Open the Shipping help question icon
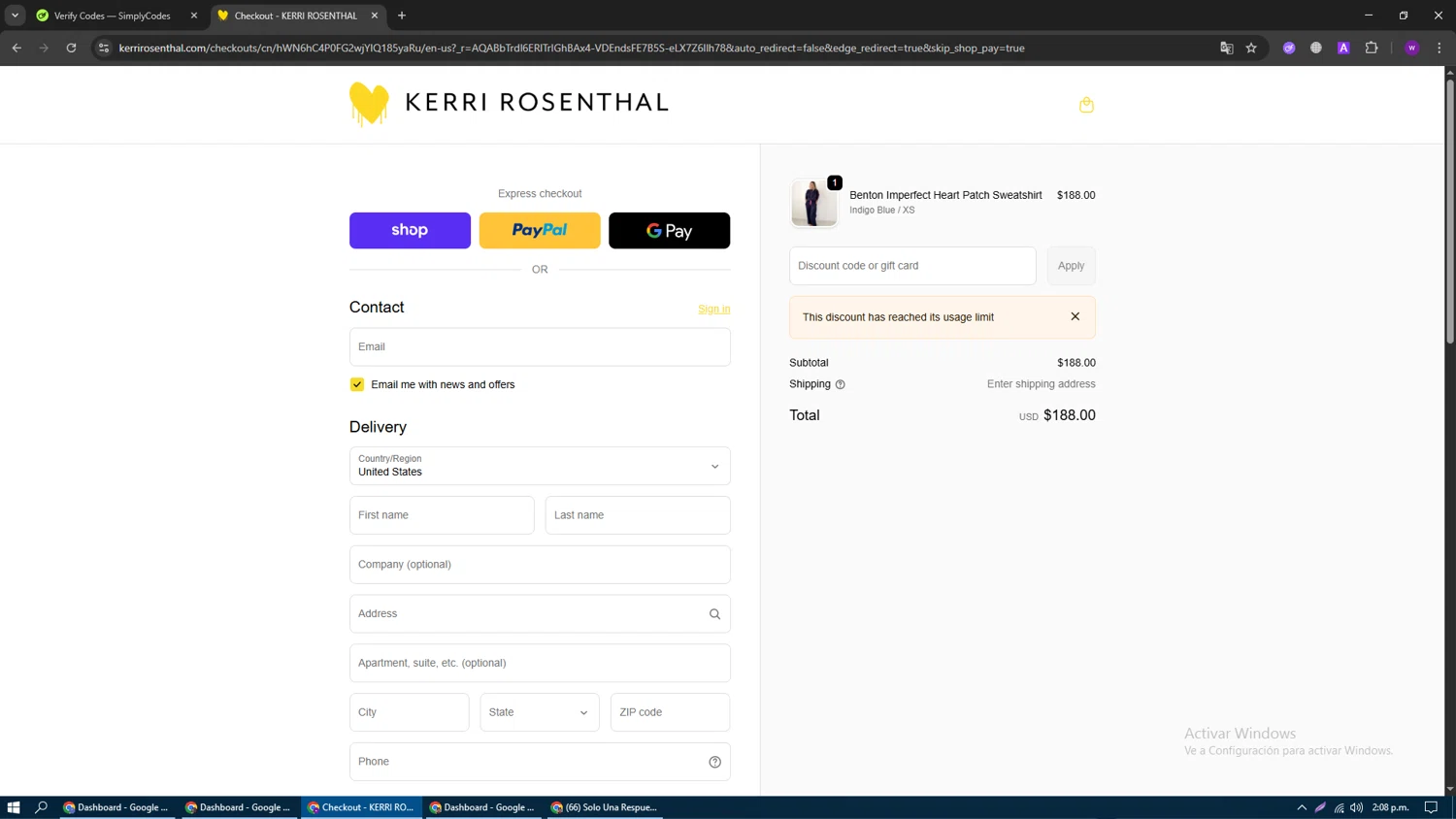The width and height of the screenshot is (1456, 819). click(x=841, y=384)
